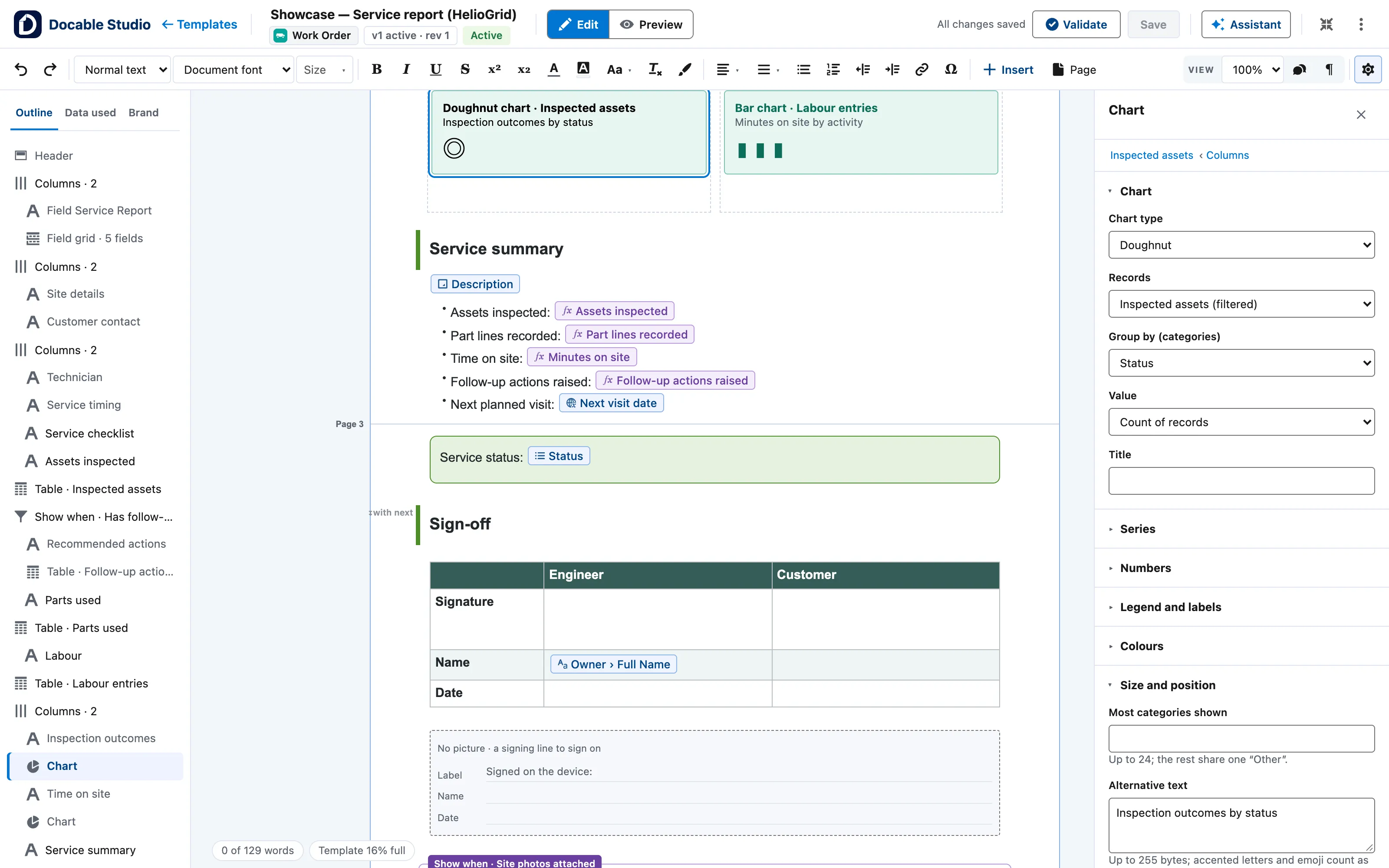Apply subscript formatting
Image resolution: width=1389 pixels, height=868 pixels.
(524, 69)
